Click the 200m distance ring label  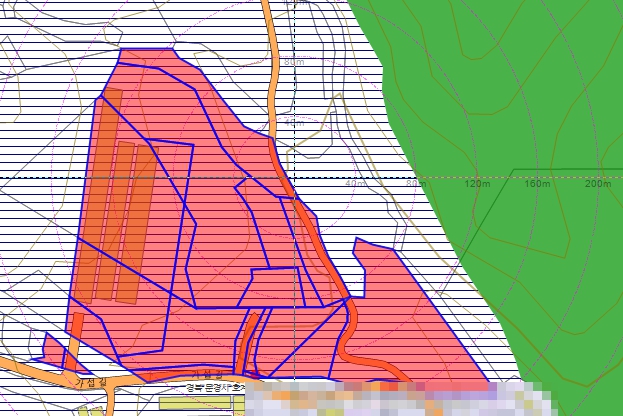pyautogui.click(x=597, y=184)
